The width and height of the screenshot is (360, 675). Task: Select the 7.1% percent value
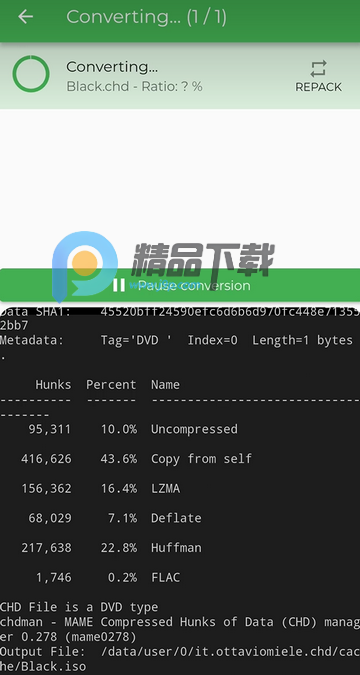(x=122, y=518)
